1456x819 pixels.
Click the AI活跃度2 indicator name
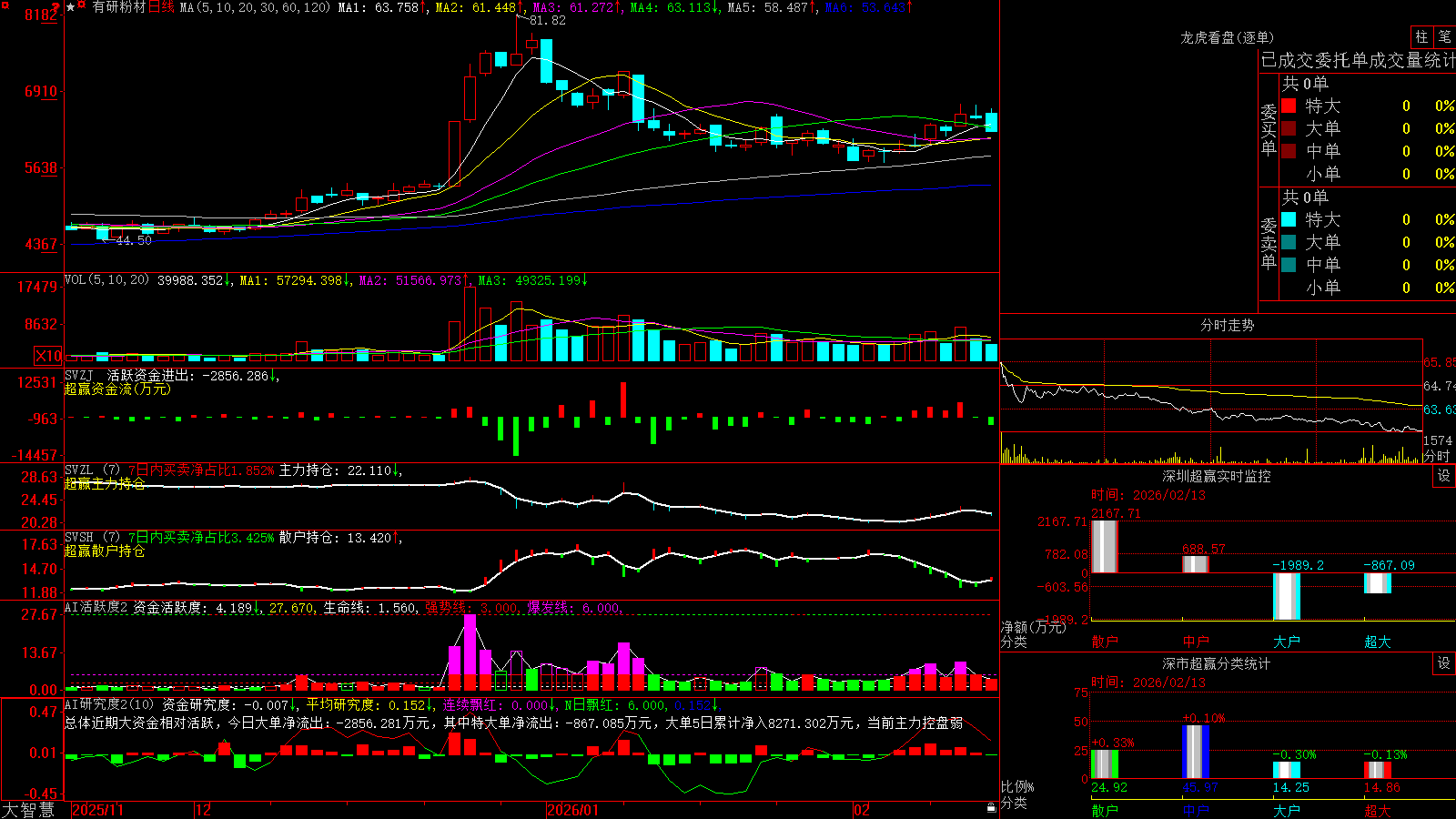point(96,608)
